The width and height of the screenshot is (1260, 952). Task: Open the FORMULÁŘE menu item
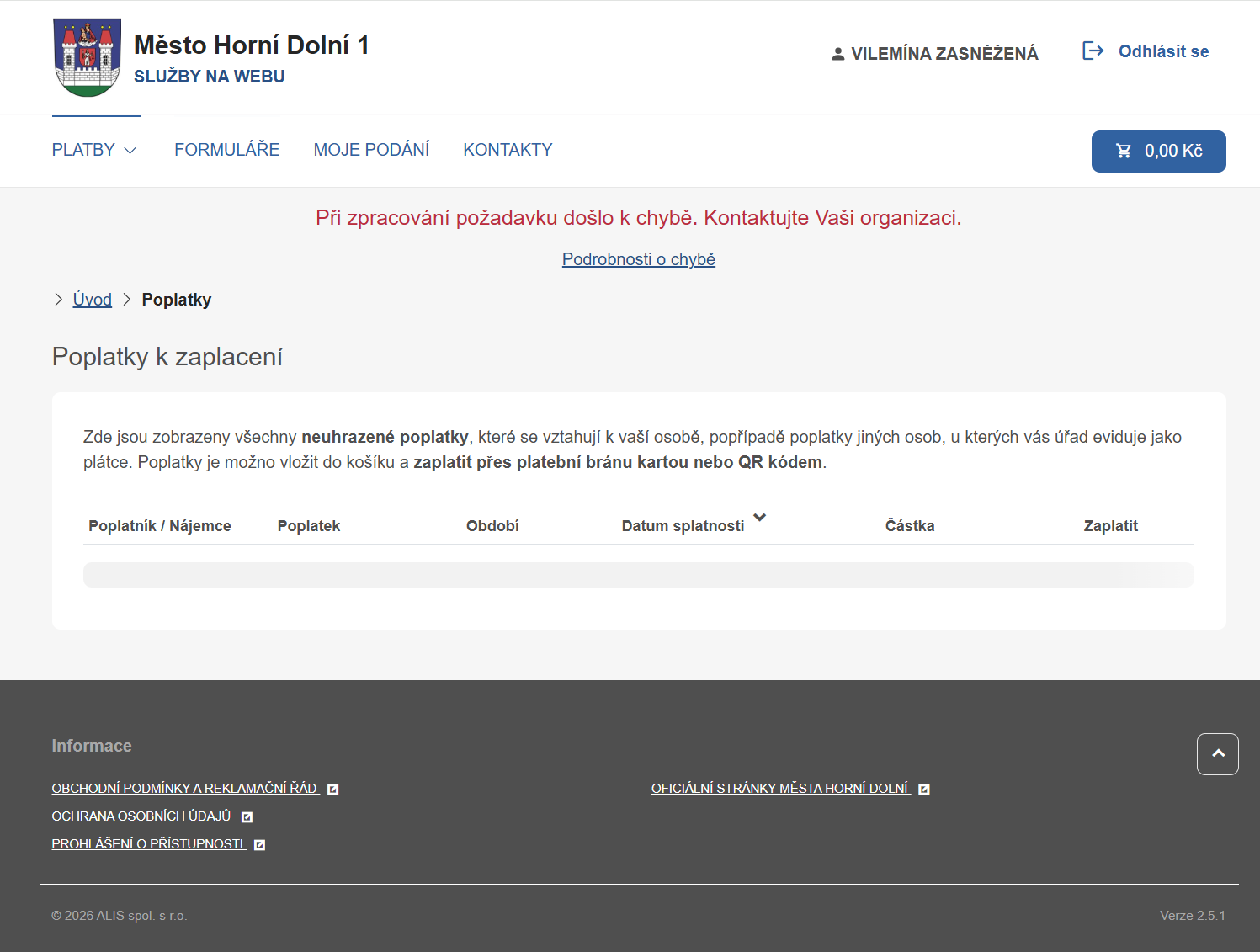(226, 149)
